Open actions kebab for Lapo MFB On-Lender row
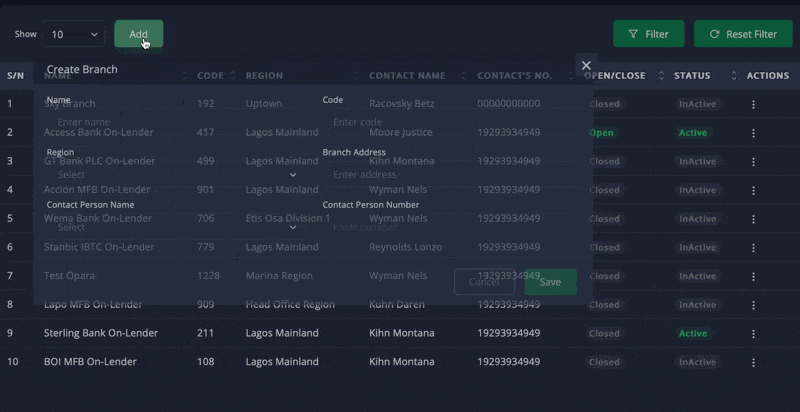The height and width of the screenshot is (412, 800). 754,305
